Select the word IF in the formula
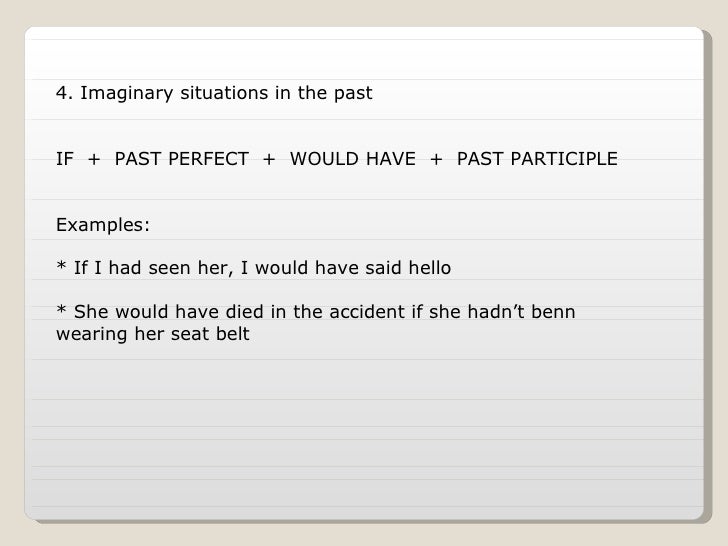The height and width of the screenshot is (546, 728). (65, 159)
